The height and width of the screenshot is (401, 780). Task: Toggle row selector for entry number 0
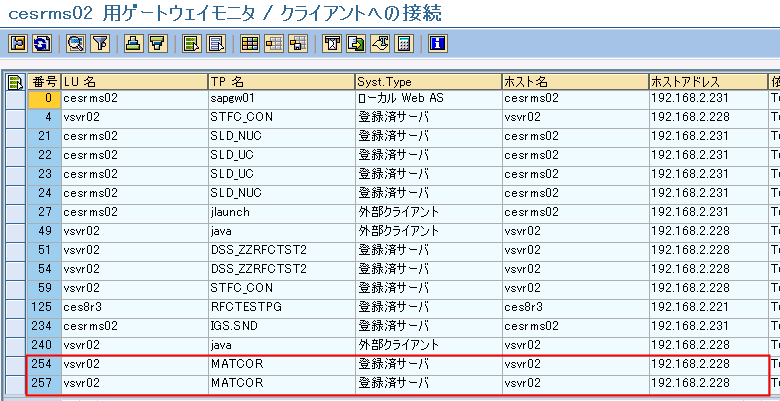pos(15,99)
